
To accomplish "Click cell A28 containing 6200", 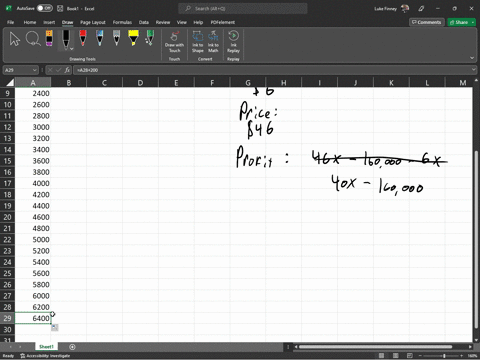I will pyautogui.click(x=33, y=307).
